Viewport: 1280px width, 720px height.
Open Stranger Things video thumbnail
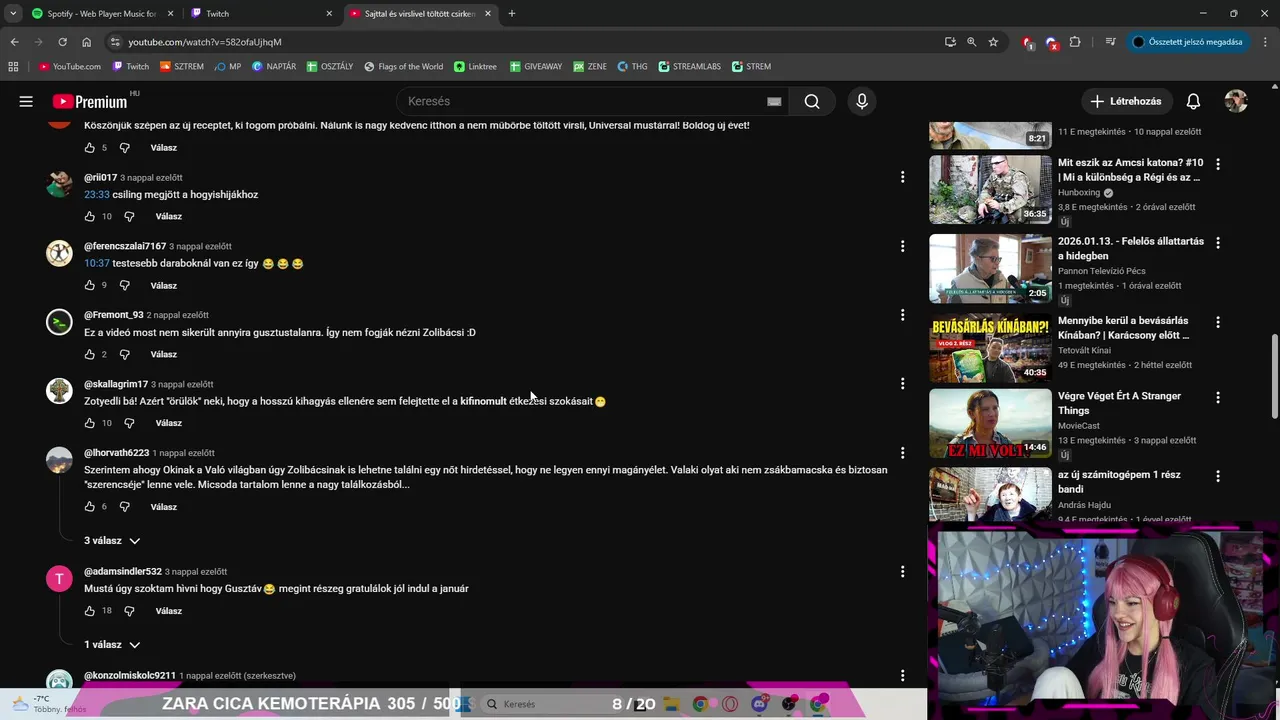click(x=990, y=423)
